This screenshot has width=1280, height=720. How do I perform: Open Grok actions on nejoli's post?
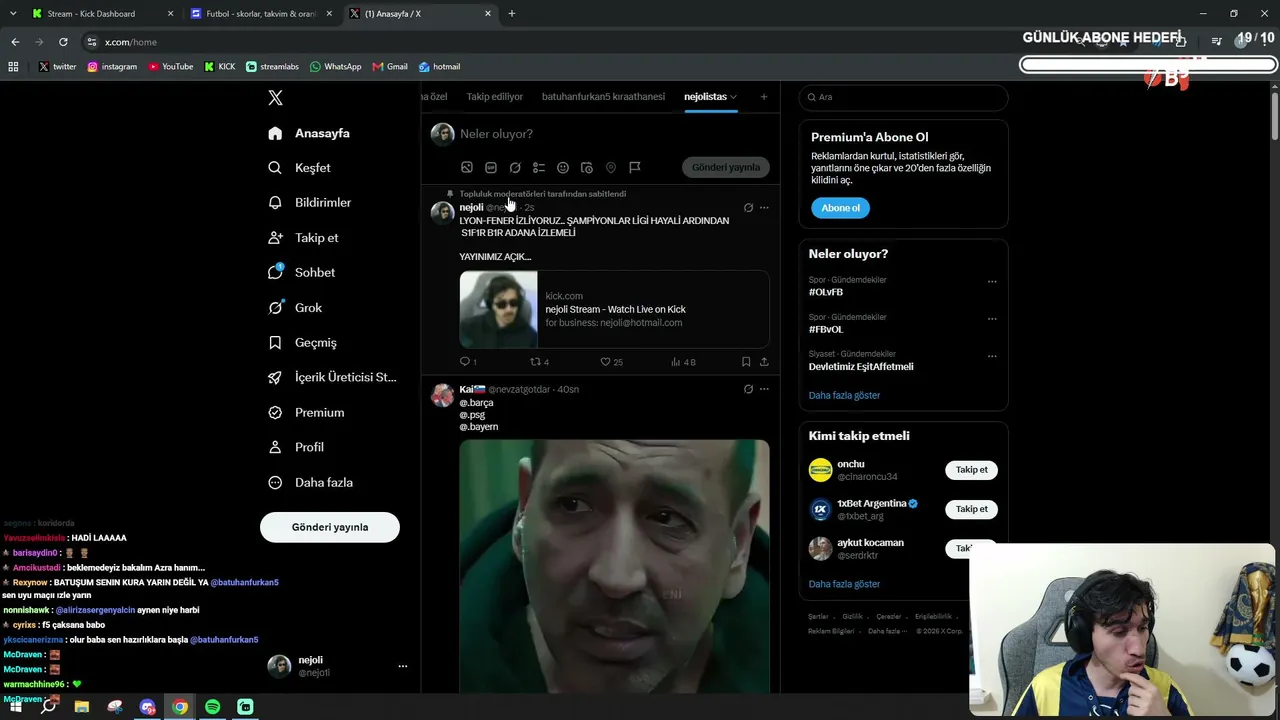coord(748,208)
